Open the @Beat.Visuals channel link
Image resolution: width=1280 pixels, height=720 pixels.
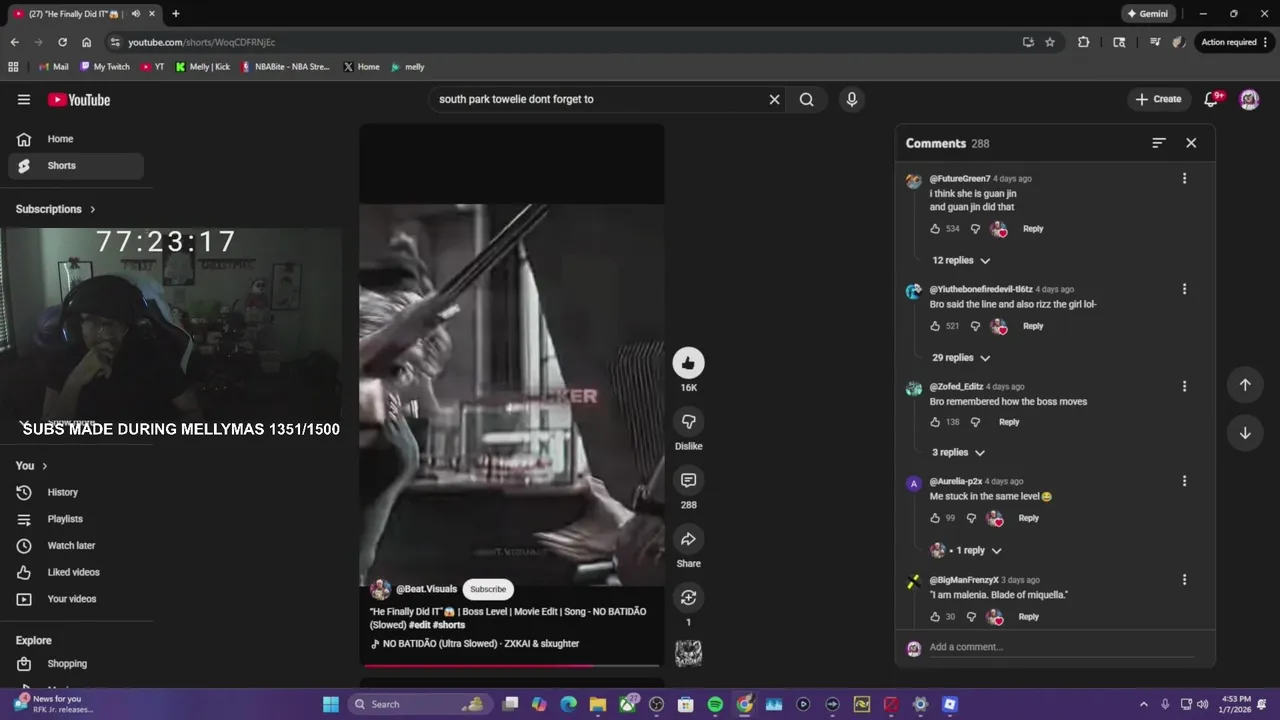coord(426,589)
